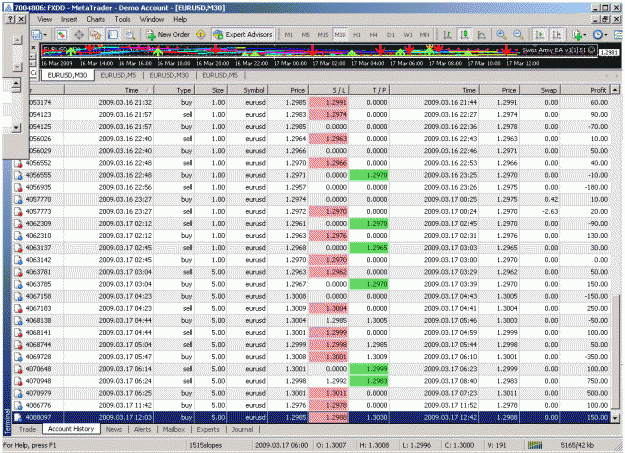Image resolution: width=625 pixels, height=453 pixels.
Task: Zoom out on the chart
Action: tap(518, 35)
